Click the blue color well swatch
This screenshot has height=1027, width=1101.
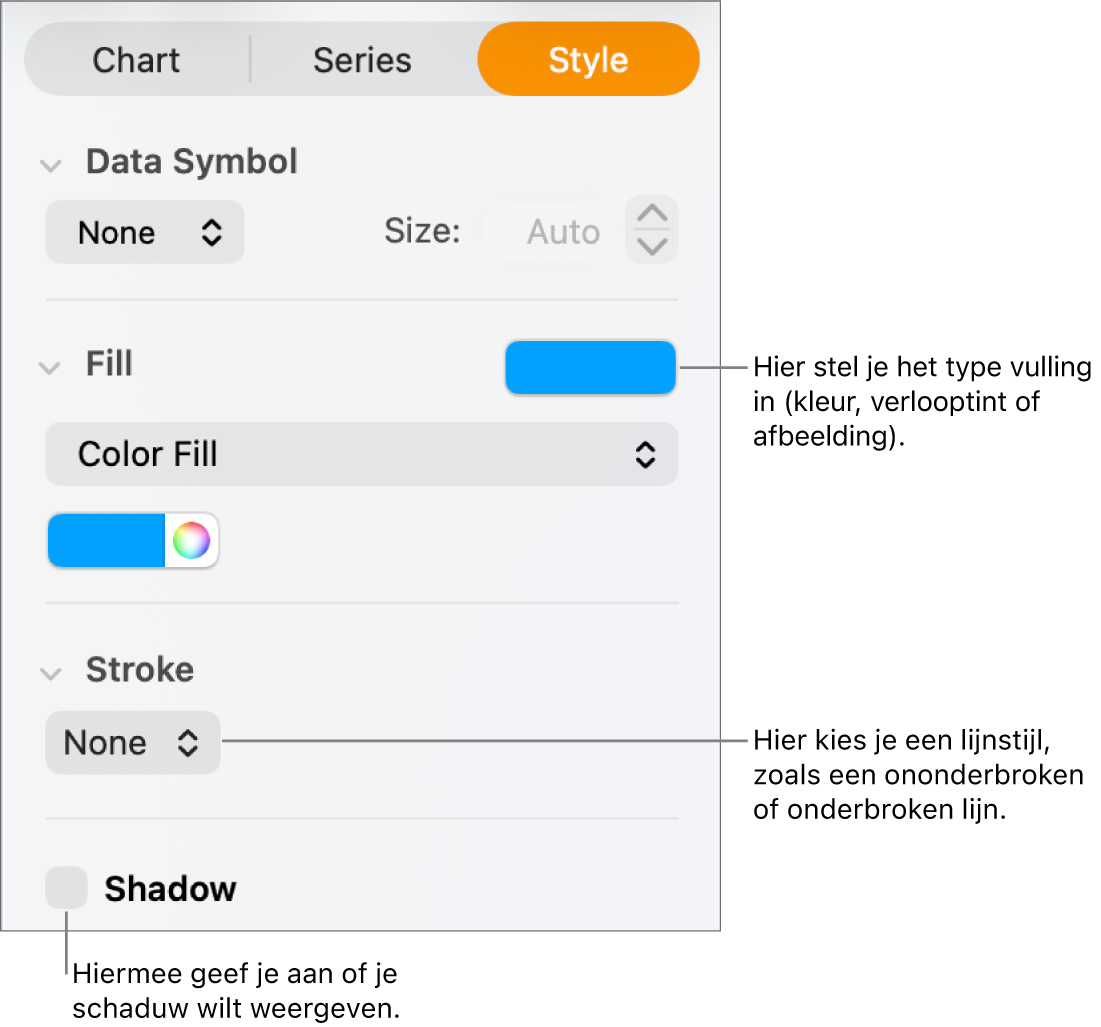click(106, 541)
